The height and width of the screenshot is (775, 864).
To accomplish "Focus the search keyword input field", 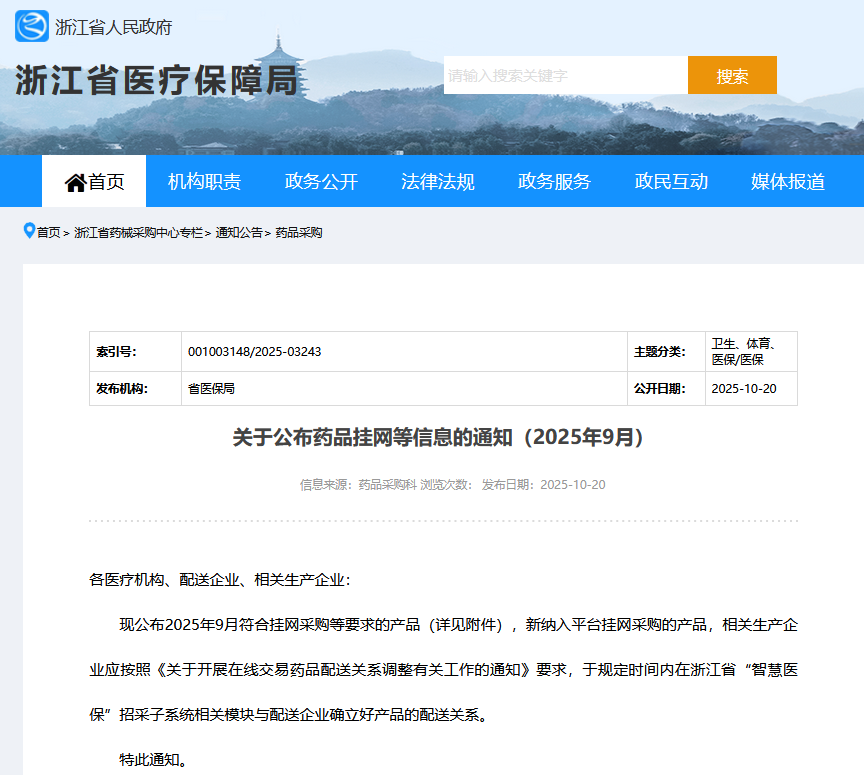I will 565,75.
